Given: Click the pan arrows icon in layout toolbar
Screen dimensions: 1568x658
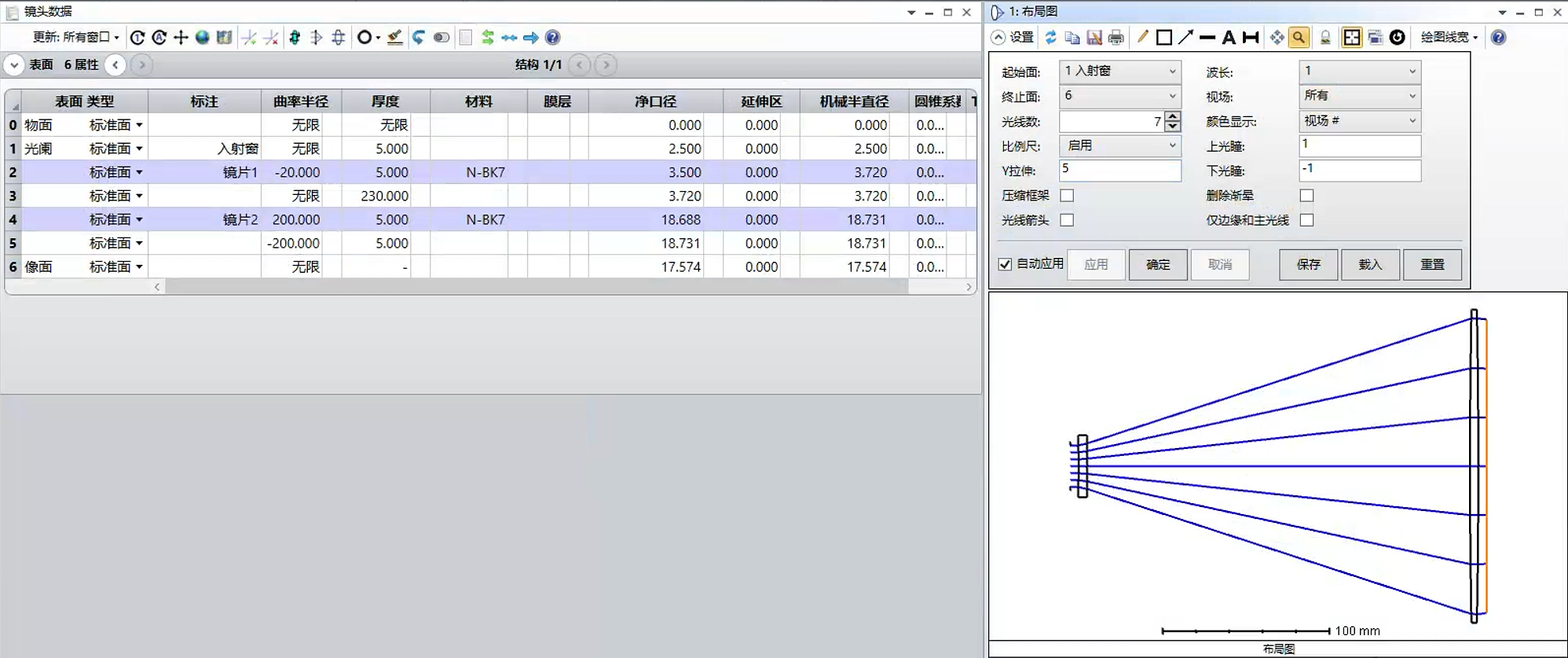Looking at the screenshot, I should [x=1277, y=37].
